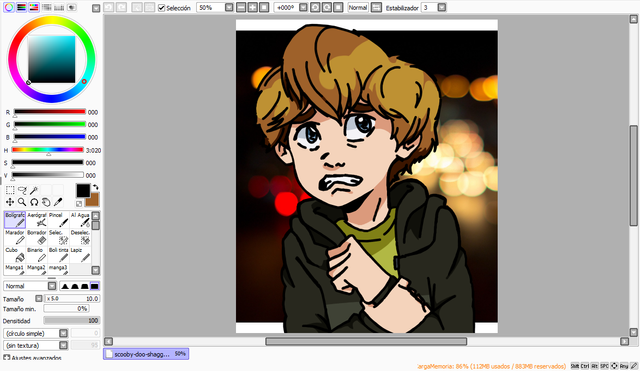Click the Tamaño size multiplier toggle button
The height and width of the screenshot is (371, 640).
39,299
